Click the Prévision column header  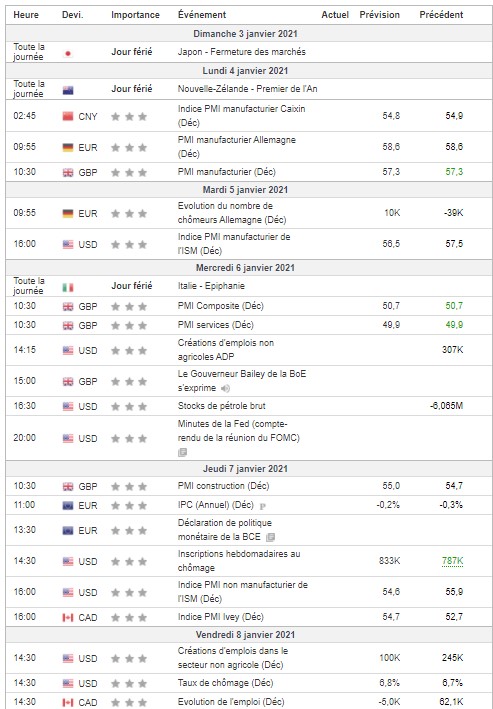pyautogui.click(x=379, y=14)
